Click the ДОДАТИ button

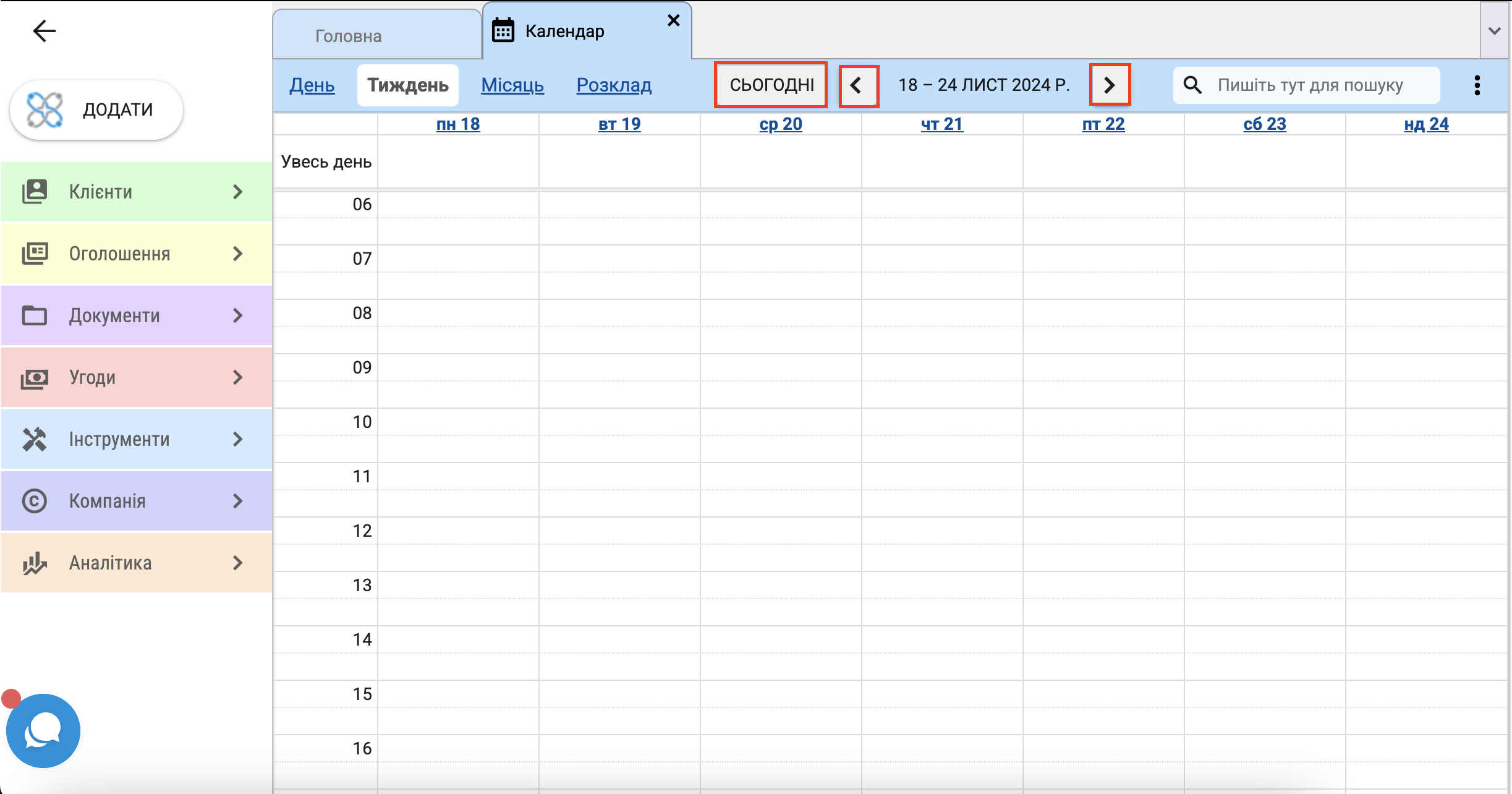[x=96, y=109]
